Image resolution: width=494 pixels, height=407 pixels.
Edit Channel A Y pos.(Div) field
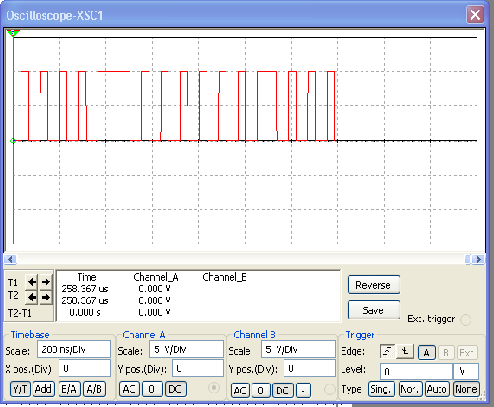pos(198,368)
